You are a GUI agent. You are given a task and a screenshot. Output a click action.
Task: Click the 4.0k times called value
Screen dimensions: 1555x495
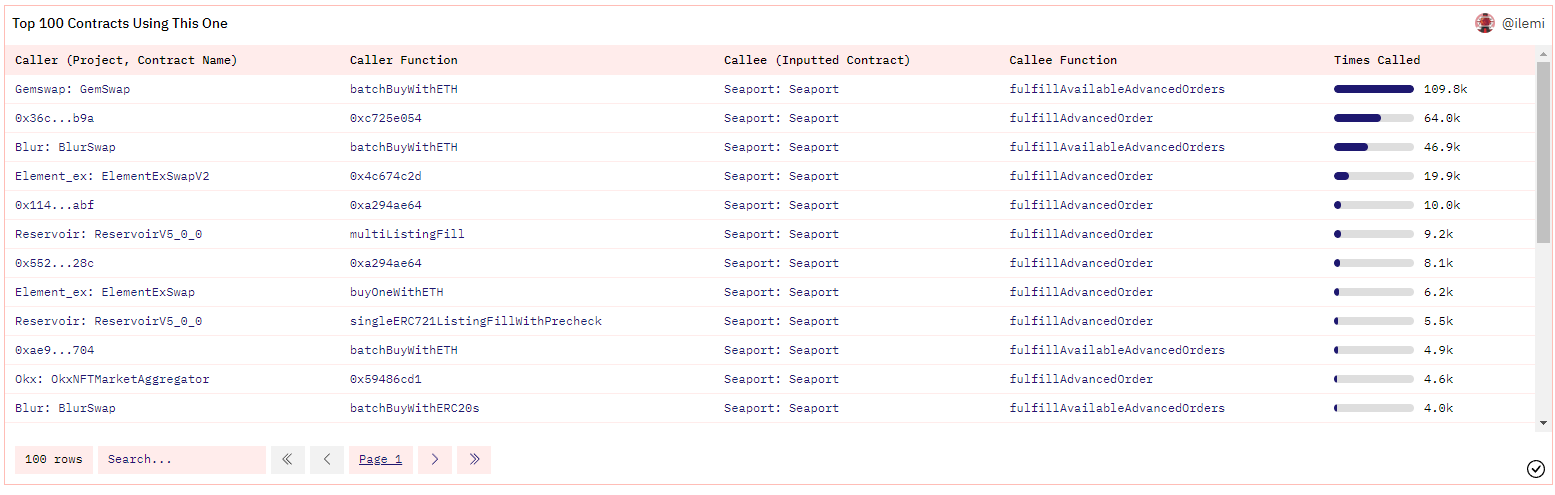(x=1439, y=408)
